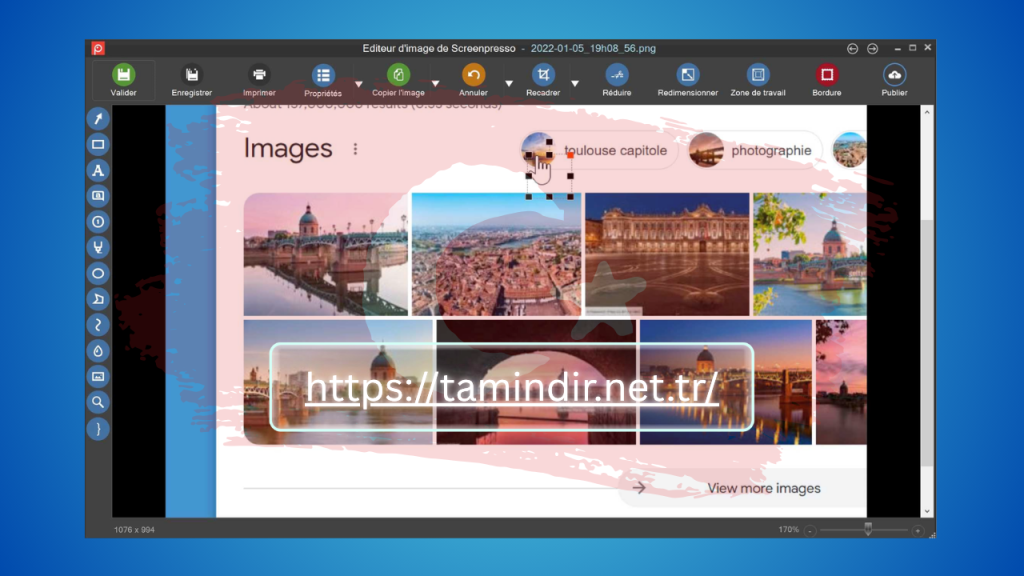
Task: Select the magnifier tool
Action: [x=98, y=402]
